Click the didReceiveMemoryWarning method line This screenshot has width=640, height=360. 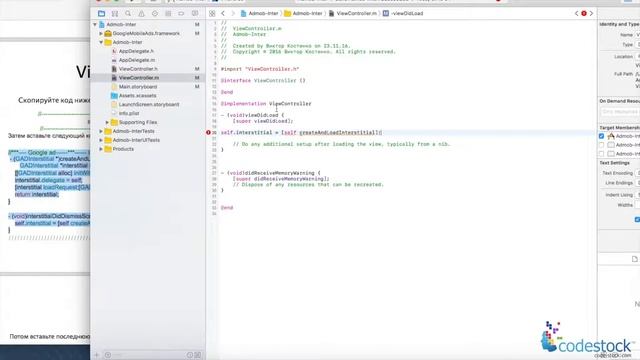click(271, 173)
